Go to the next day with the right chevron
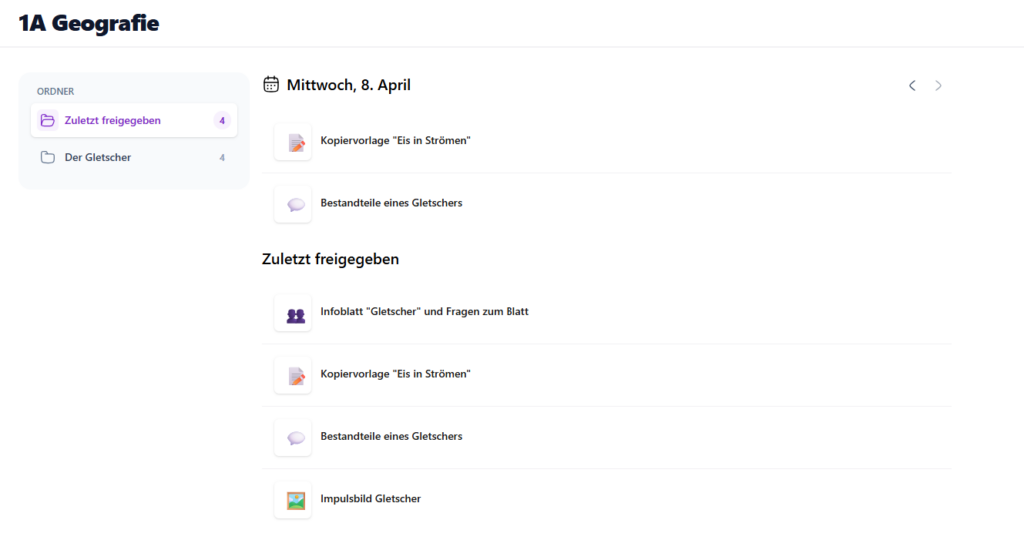Image resolution: width=1024 pixels, height=550 pixels. click(938, 86)
